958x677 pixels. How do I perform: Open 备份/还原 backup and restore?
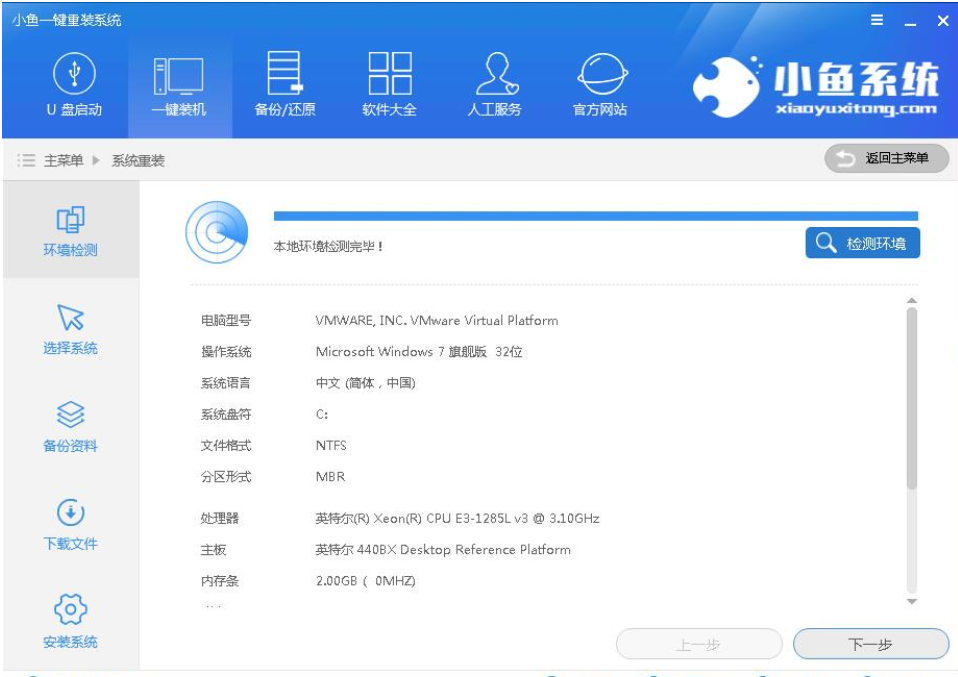[285, 84]
